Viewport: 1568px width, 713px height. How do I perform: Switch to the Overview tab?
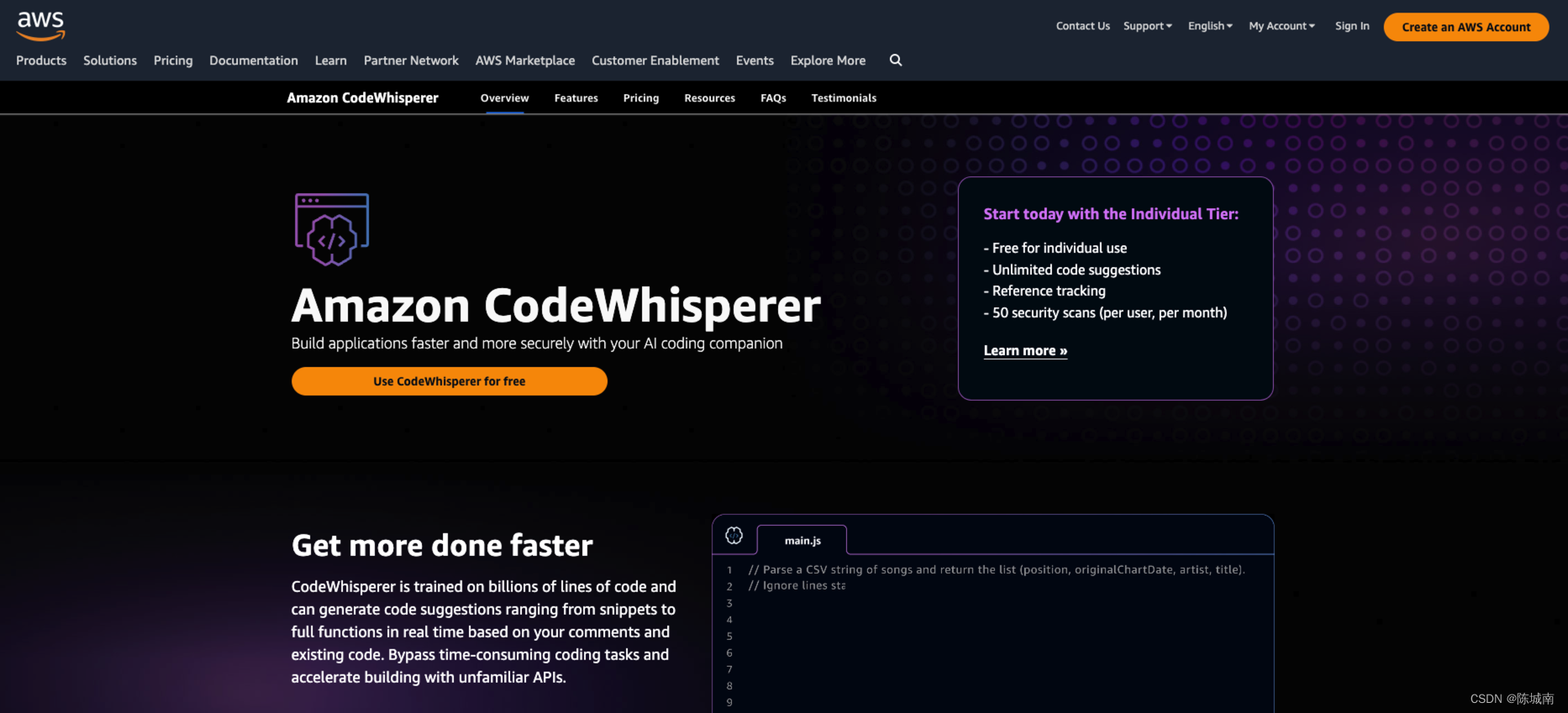[505, 98]
